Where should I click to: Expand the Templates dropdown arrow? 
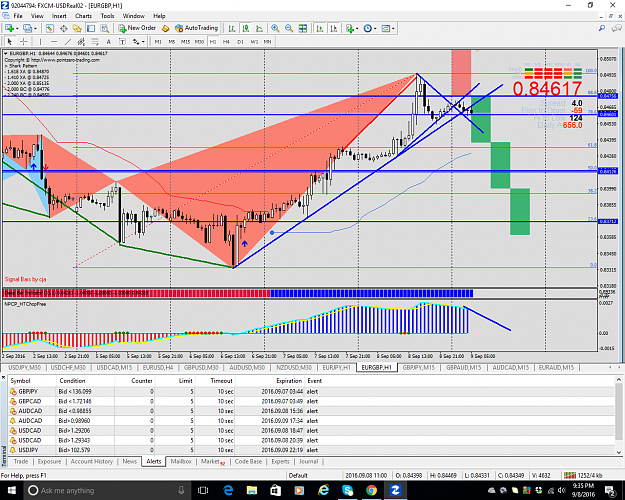[393, 28]
